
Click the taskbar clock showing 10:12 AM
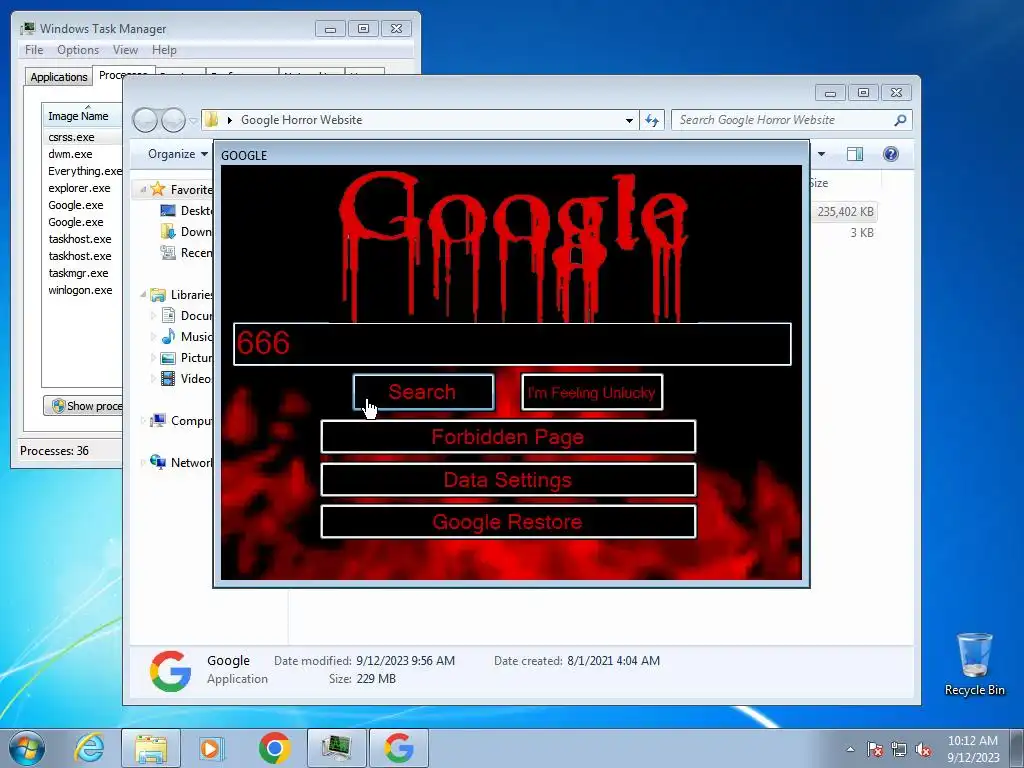click(x=973, y=748)
